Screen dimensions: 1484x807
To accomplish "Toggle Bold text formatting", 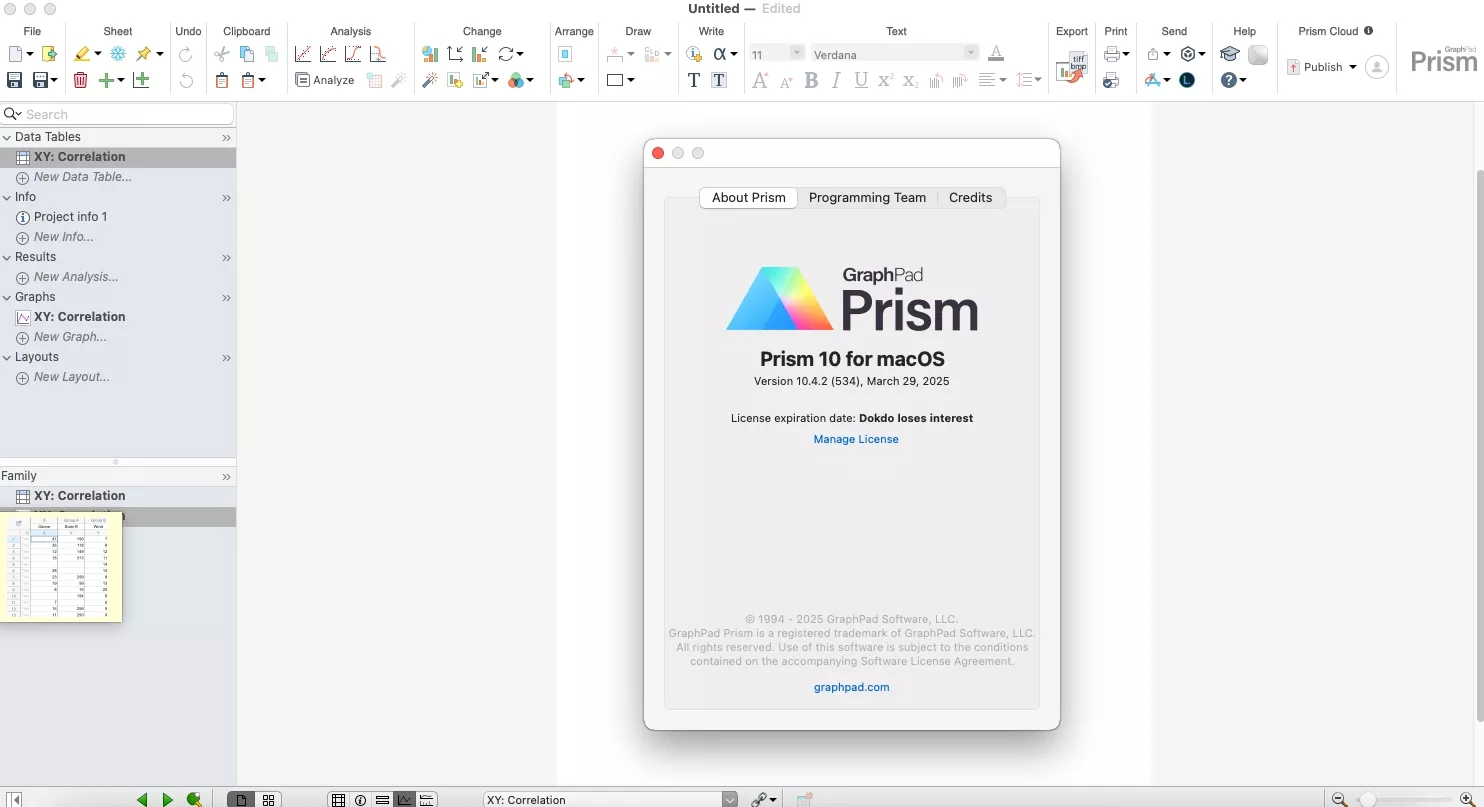I will coord(811,80).
